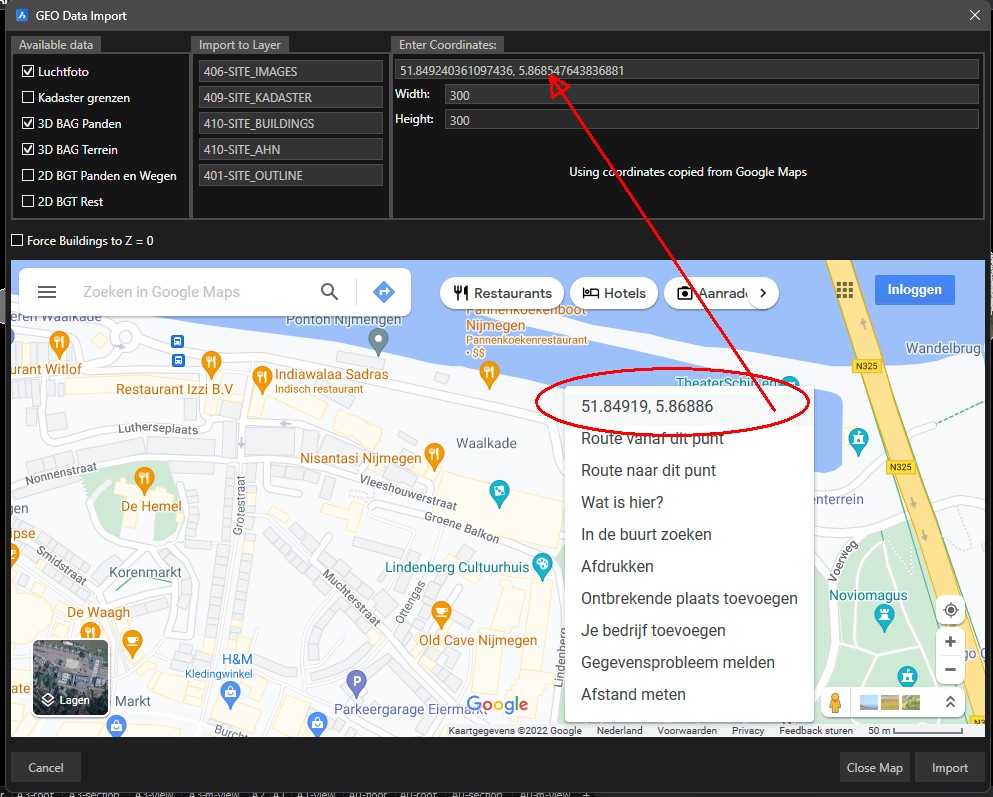Expand the map imagery options double chevron
Screen dimensions: 993x797
coord(949,703)
